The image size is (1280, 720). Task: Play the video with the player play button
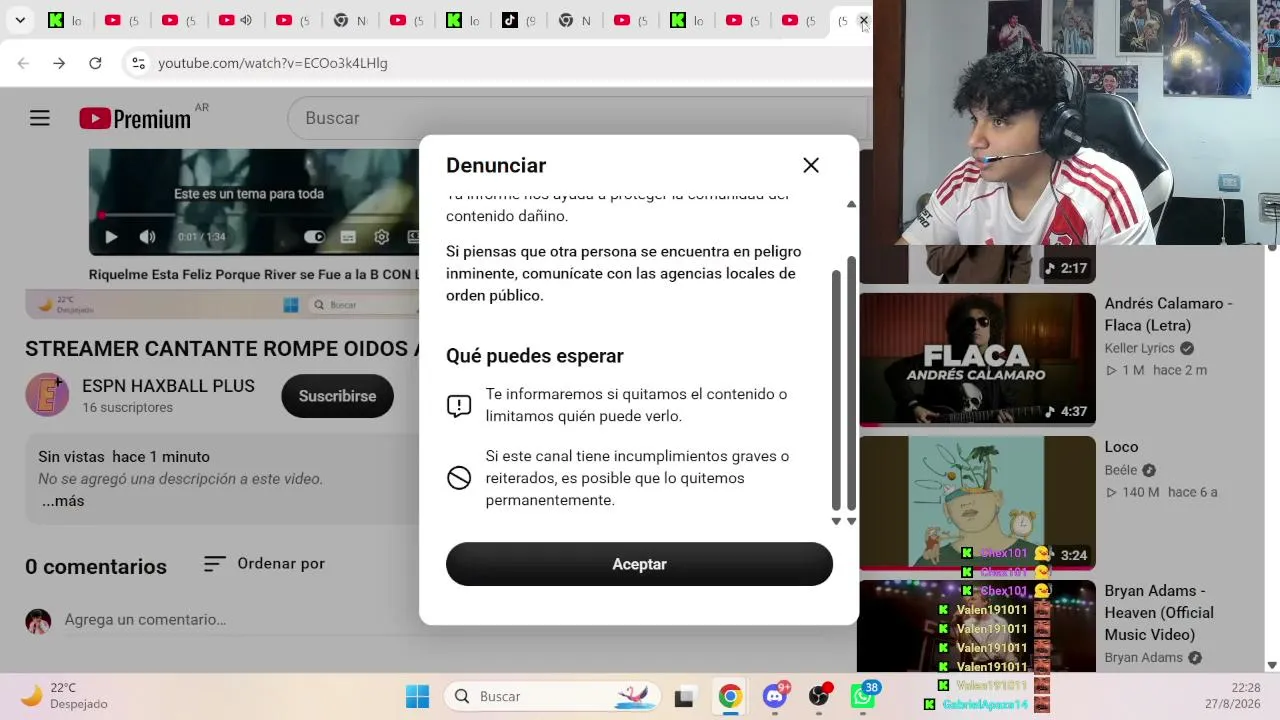[111, 237]
